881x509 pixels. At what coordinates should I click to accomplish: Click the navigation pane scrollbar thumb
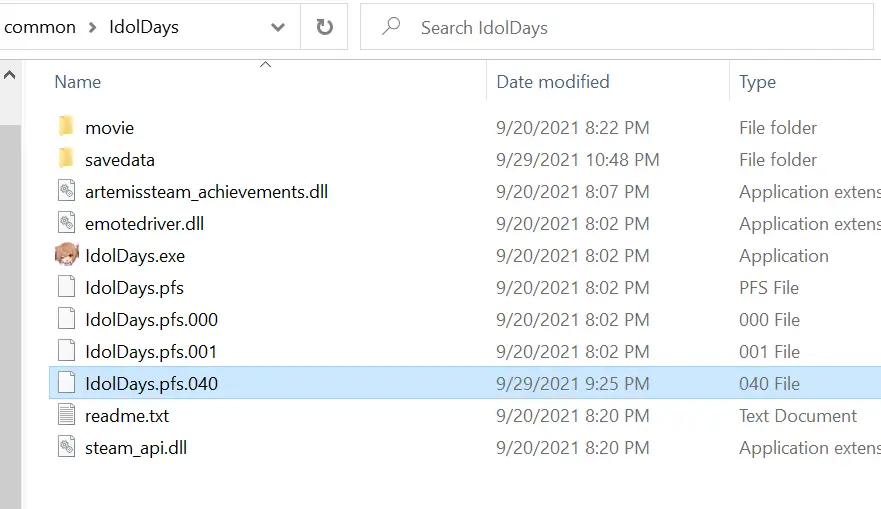[10, 316]
